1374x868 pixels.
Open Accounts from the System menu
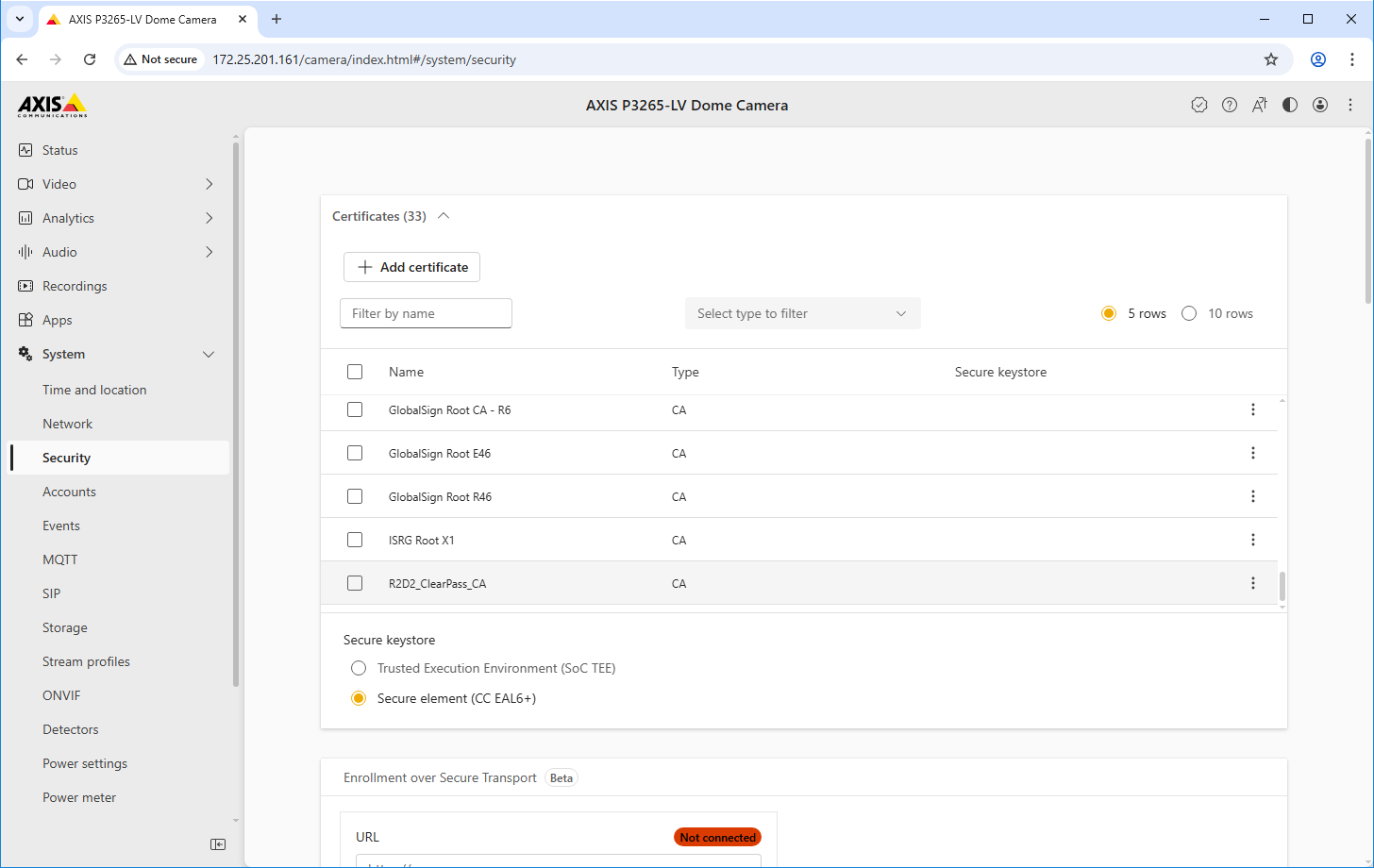69,492
